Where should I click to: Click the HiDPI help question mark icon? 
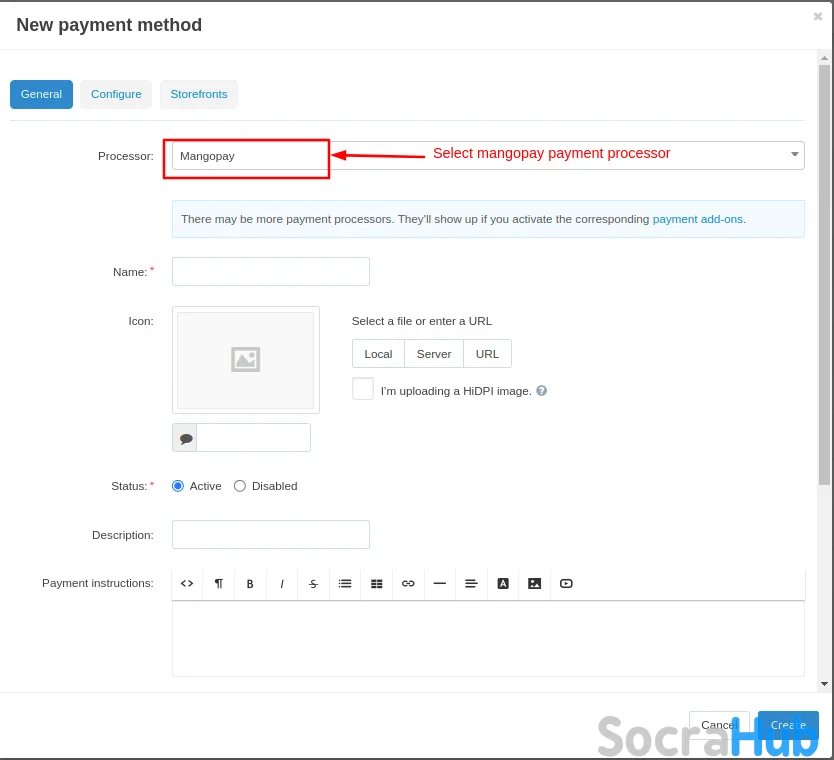(541, 391)
